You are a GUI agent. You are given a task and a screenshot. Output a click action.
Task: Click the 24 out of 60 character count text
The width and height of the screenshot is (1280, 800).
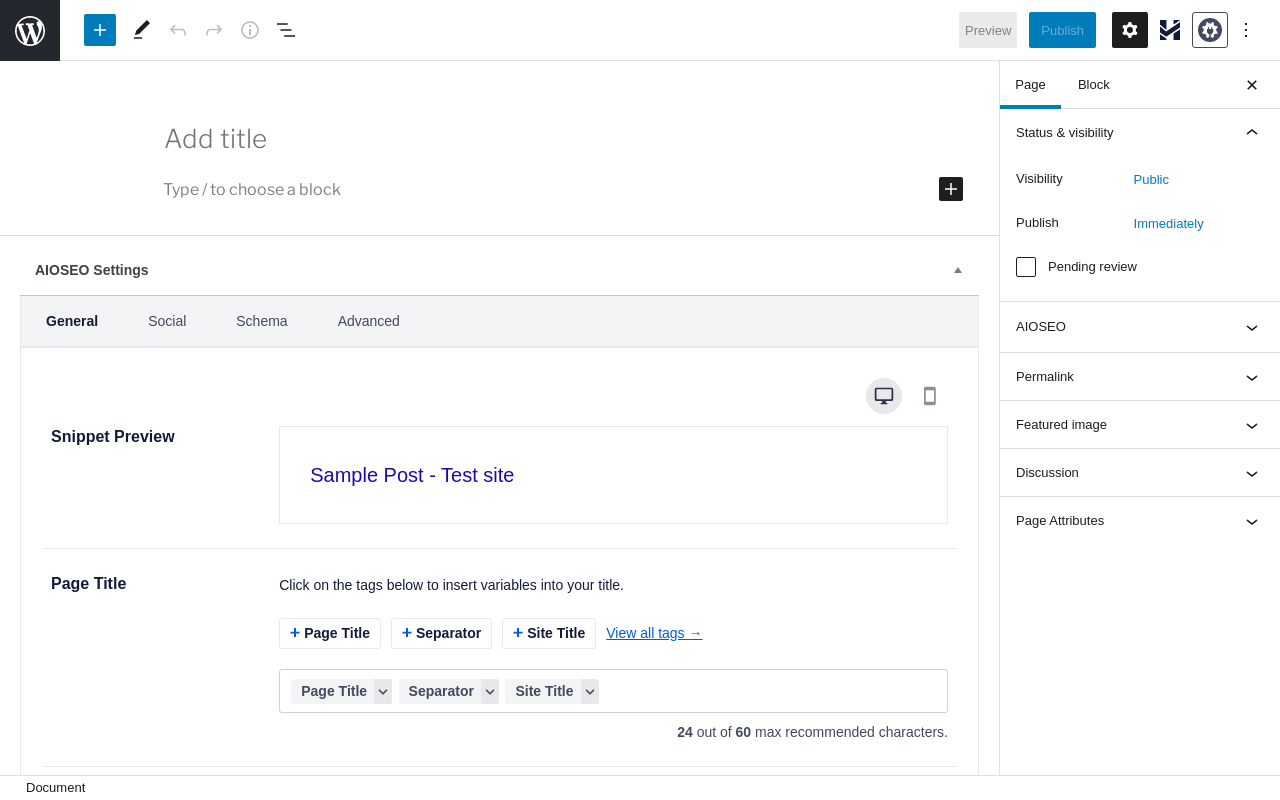812,732
